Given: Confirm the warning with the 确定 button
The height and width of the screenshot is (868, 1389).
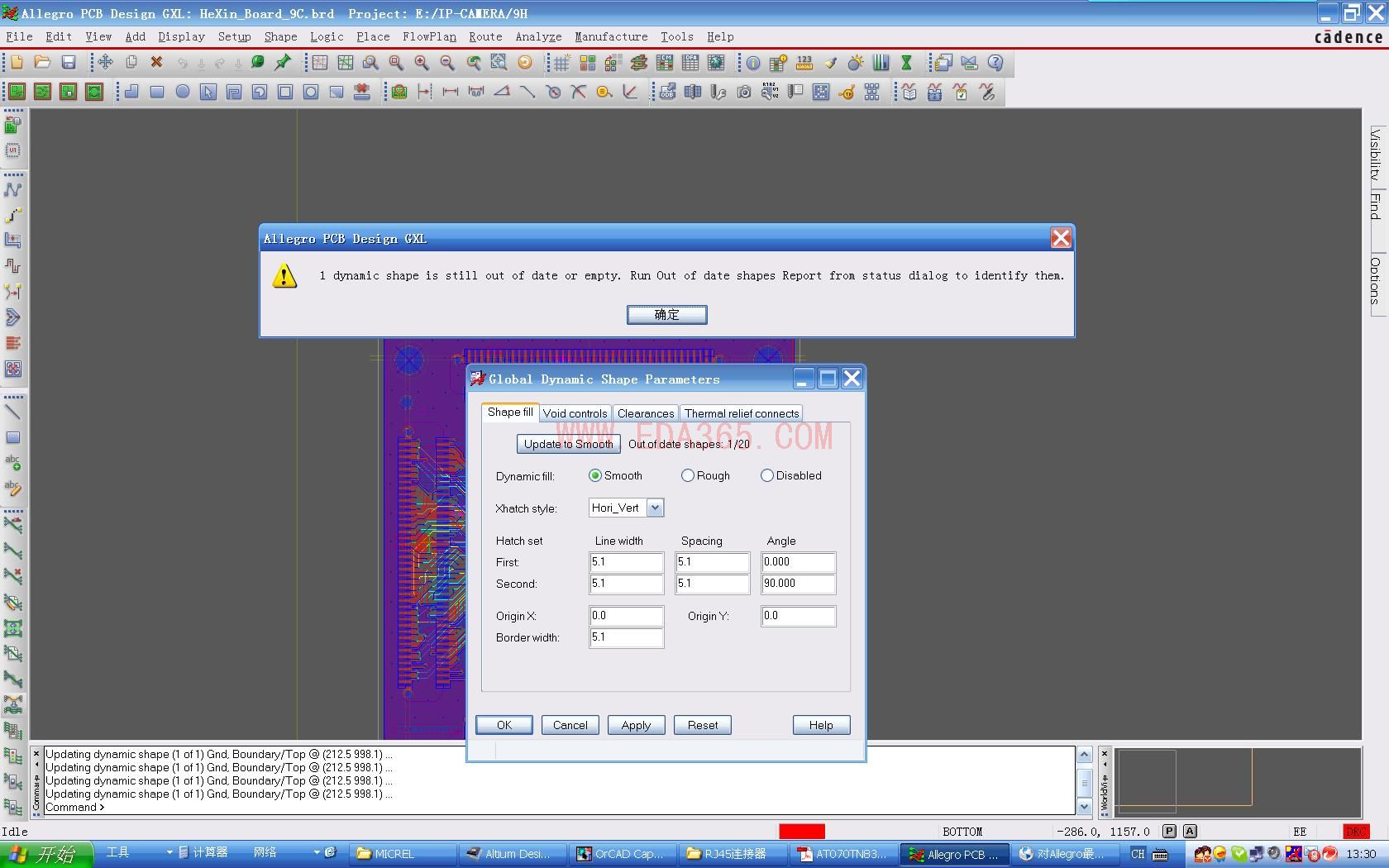Looking at the screenshot, I should coord(667,314).
